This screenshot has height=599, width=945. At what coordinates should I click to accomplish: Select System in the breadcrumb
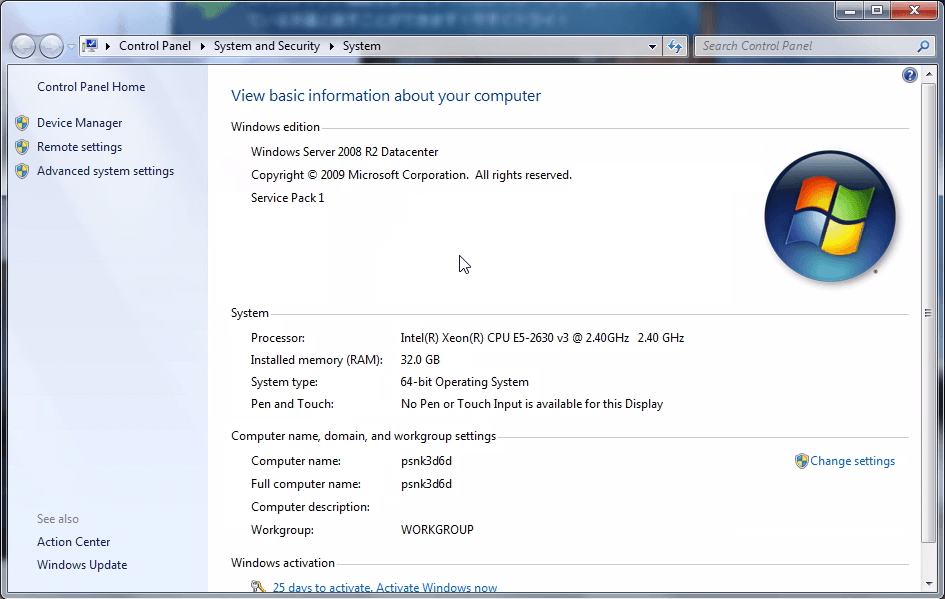362,46
